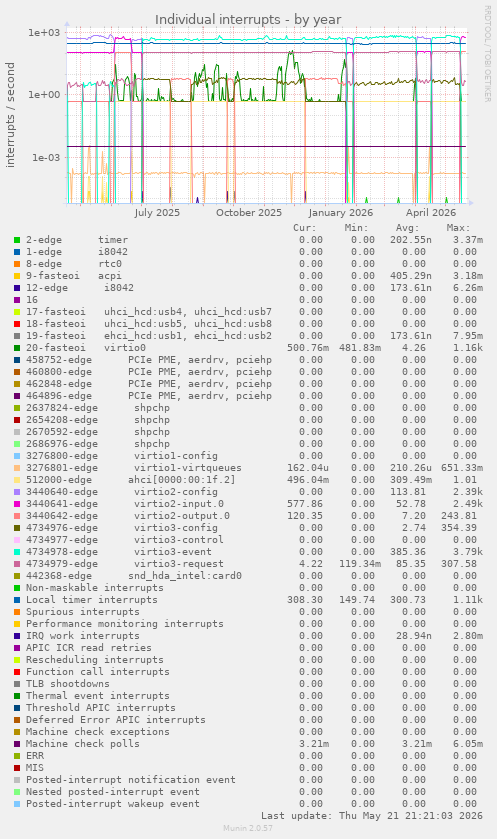Click the 'Last update: Thu May 21 21:21:03 2026' text
Screen dimensions: 497x839
372,817
